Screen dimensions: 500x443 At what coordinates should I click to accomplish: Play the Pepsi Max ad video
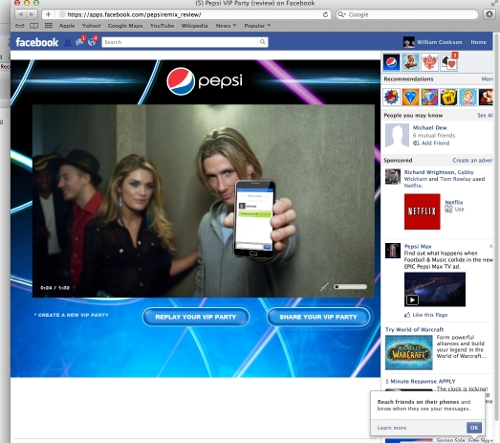[412, 300]
